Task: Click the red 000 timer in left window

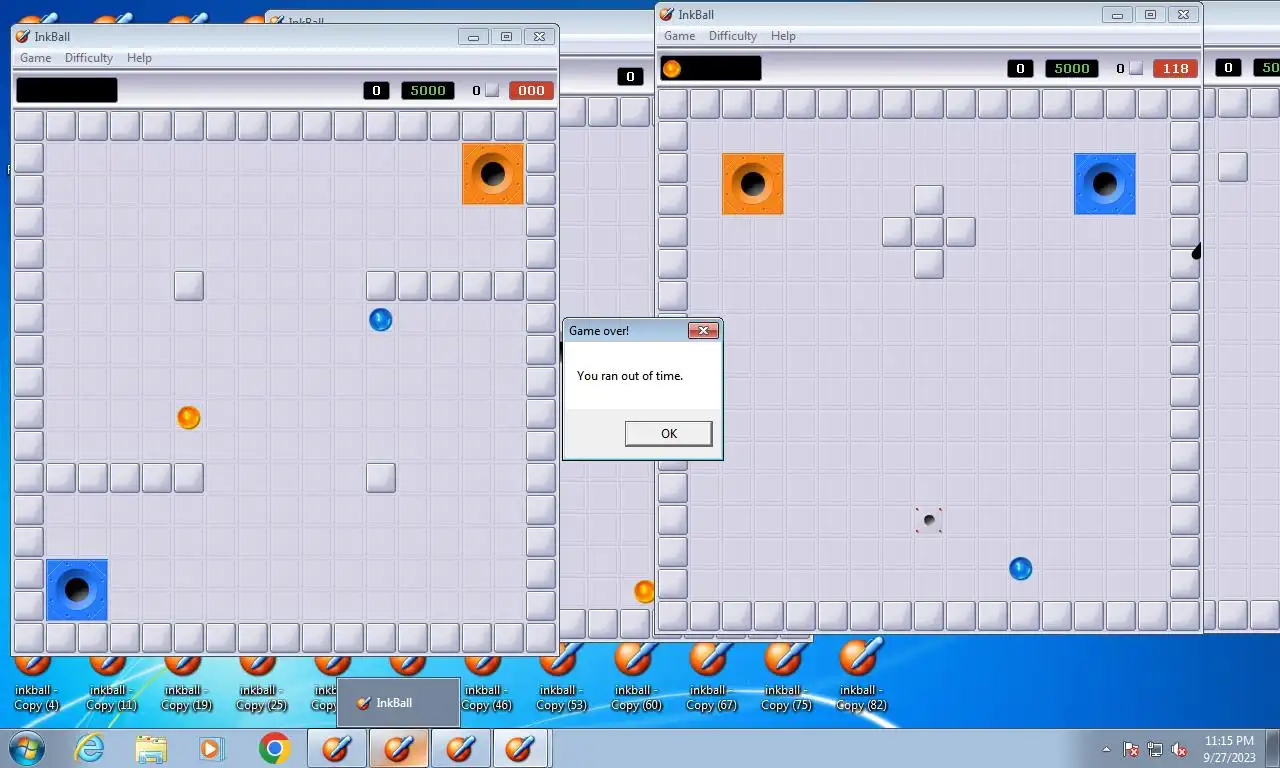Action: click(531, 90)
